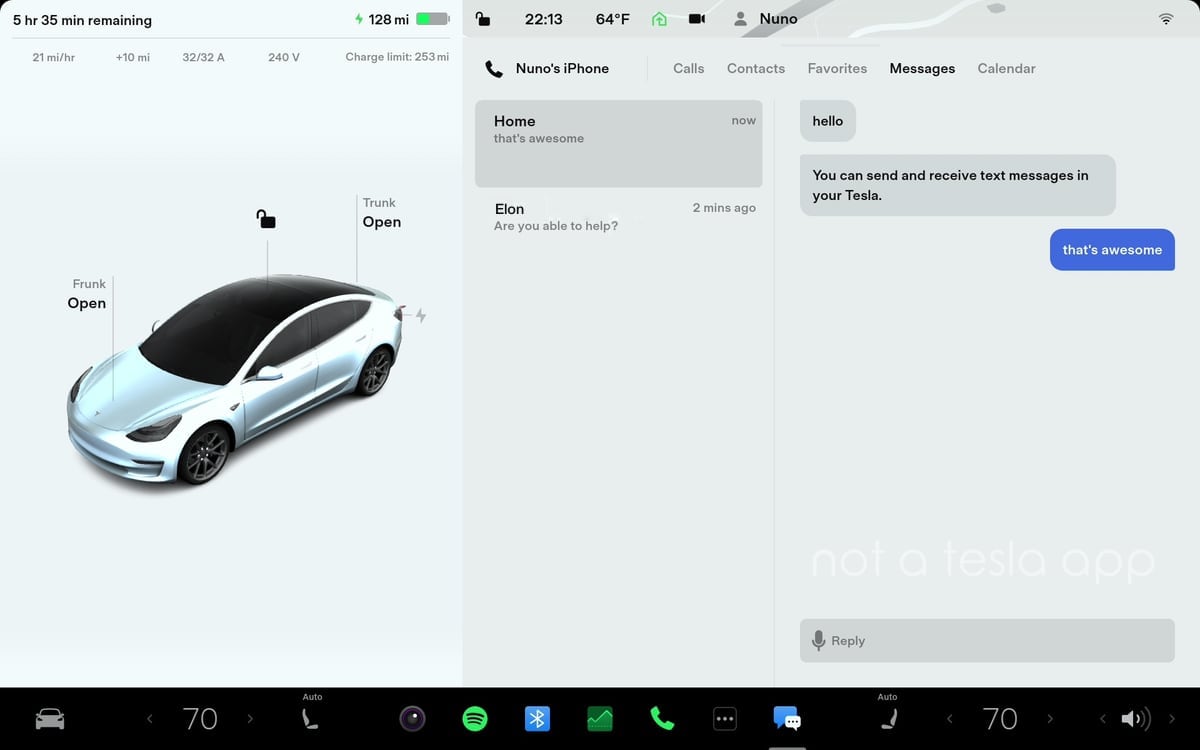Open the driver seat heater control
Image resolution: width=1200 pixels, height=750 pixels.
click(x=311, y=718)
